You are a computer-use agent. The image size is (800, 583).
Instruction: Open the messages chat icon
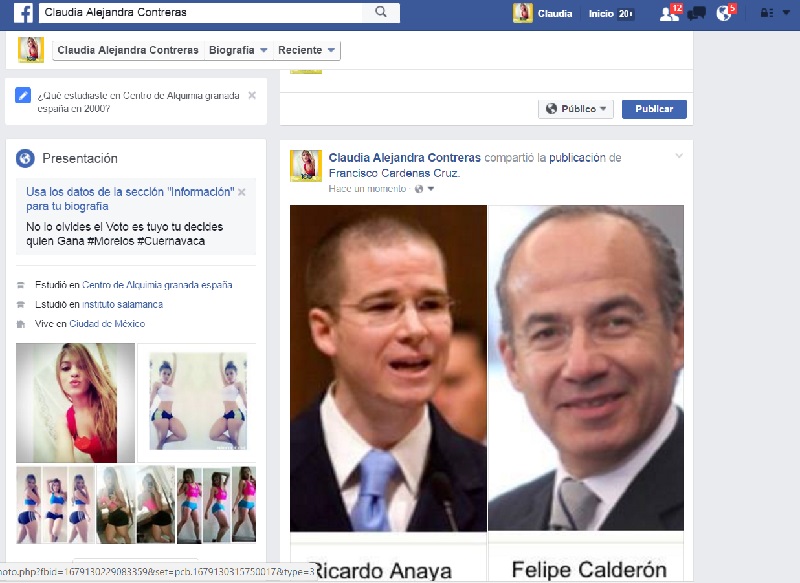click(696, 13)
